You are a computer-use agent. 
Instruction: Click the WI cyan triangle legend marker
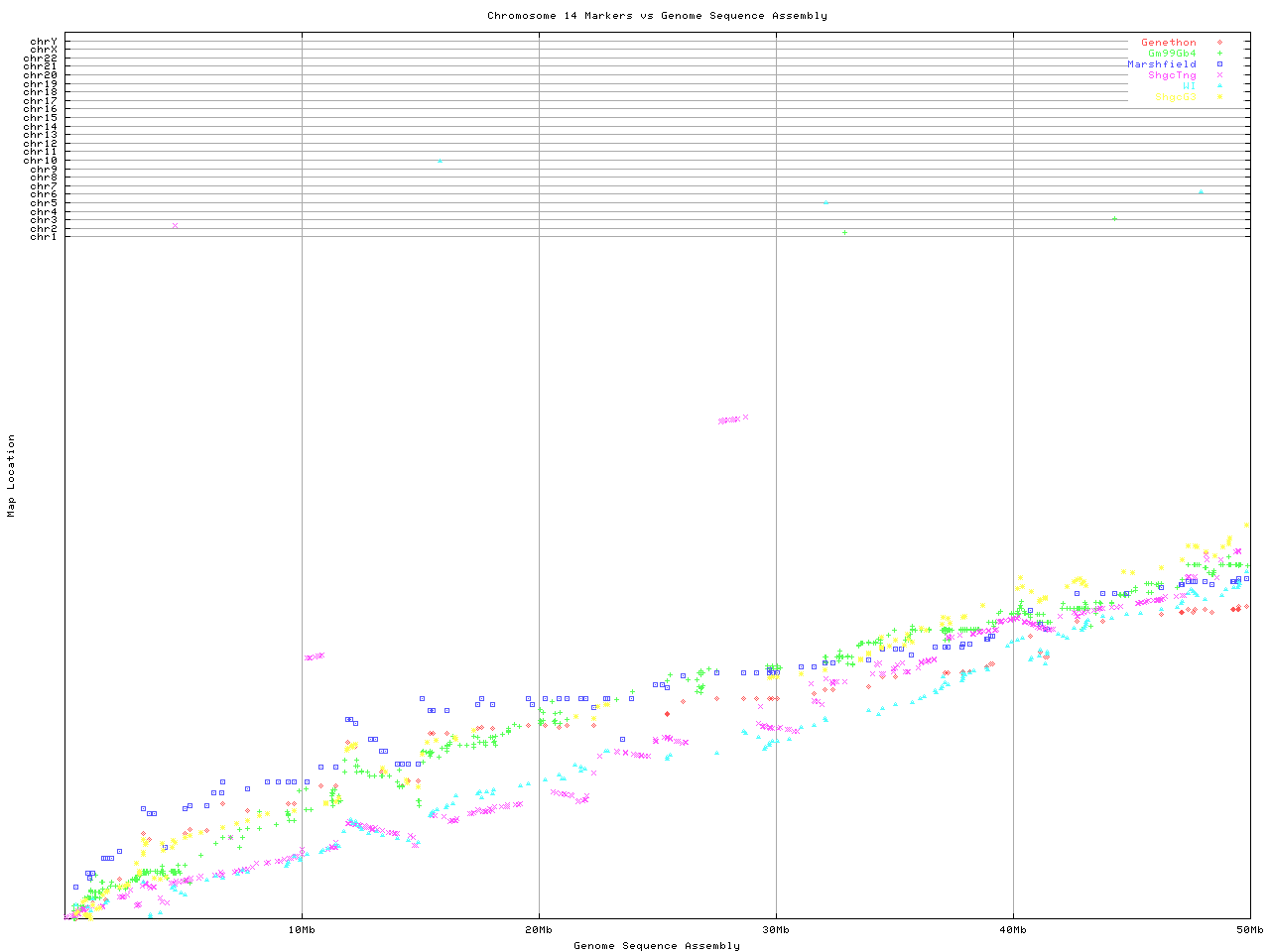click(x=1219, y=86)
